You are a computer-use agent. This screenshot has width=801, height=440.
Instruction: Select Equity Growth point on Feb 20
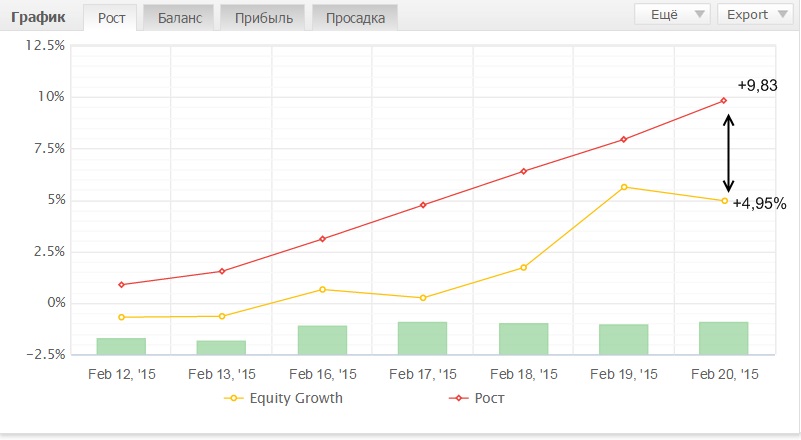pos(724,201)
